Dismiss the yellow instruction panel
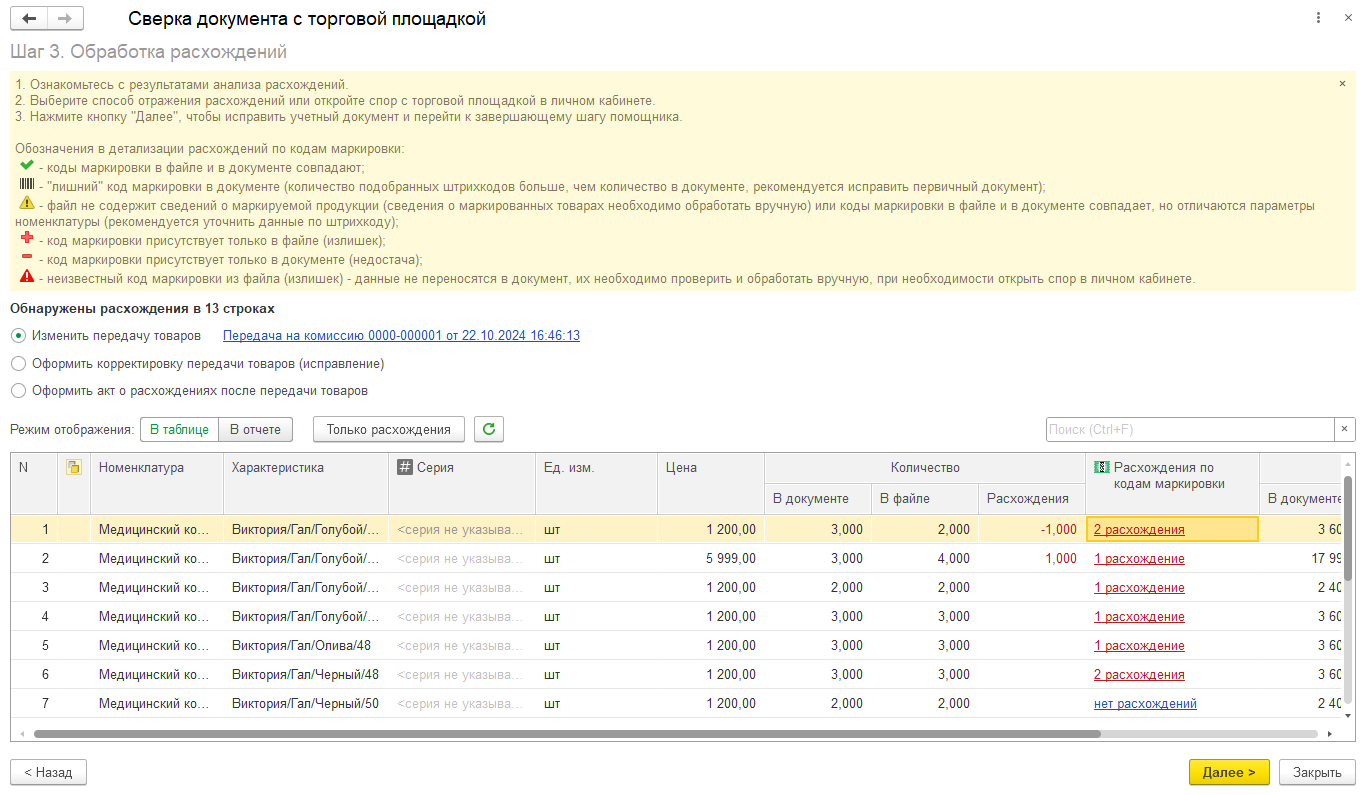 [1342, 84]
